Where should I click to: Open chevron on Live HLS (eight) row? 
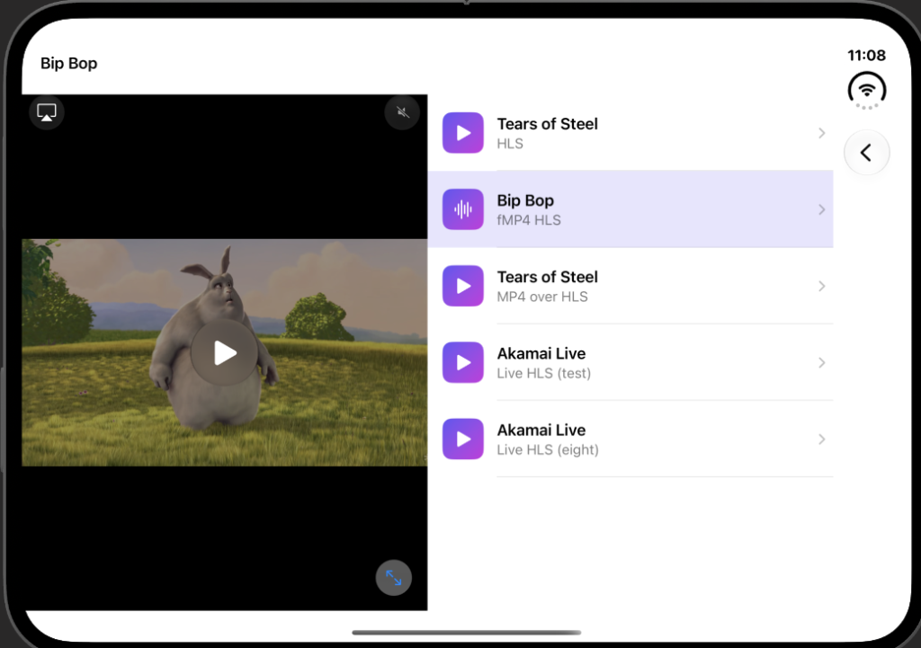[822, 439]
